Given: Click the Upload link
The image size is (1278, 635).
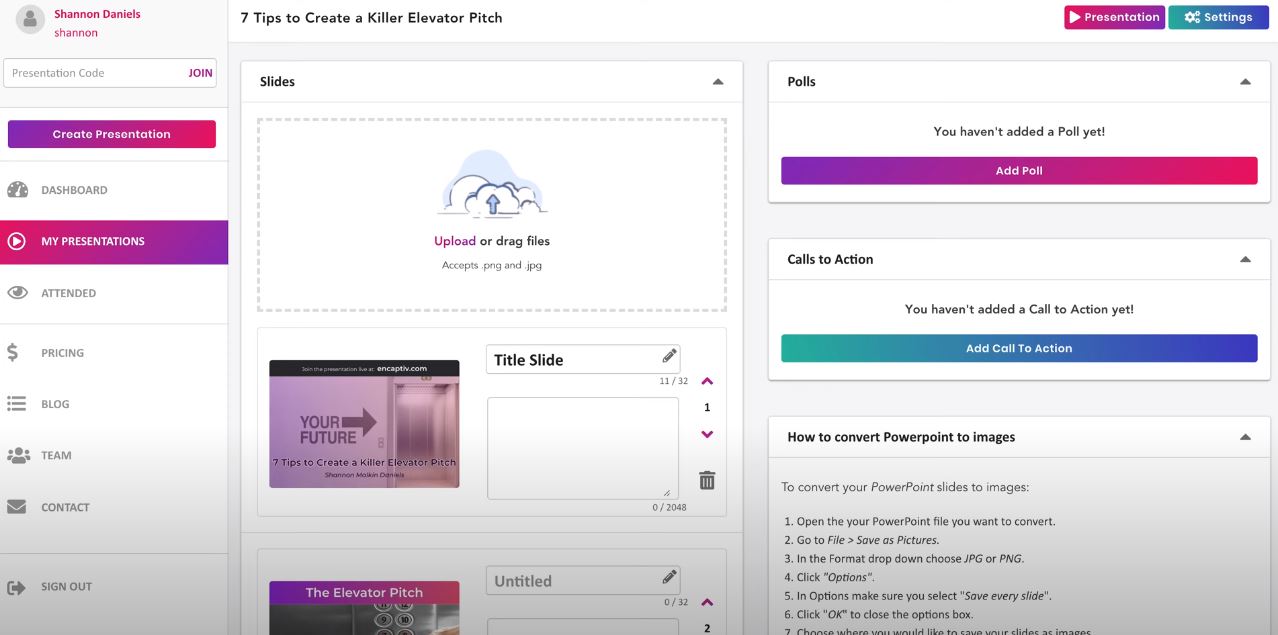Looking at the screenshot, I should point(455,241).
